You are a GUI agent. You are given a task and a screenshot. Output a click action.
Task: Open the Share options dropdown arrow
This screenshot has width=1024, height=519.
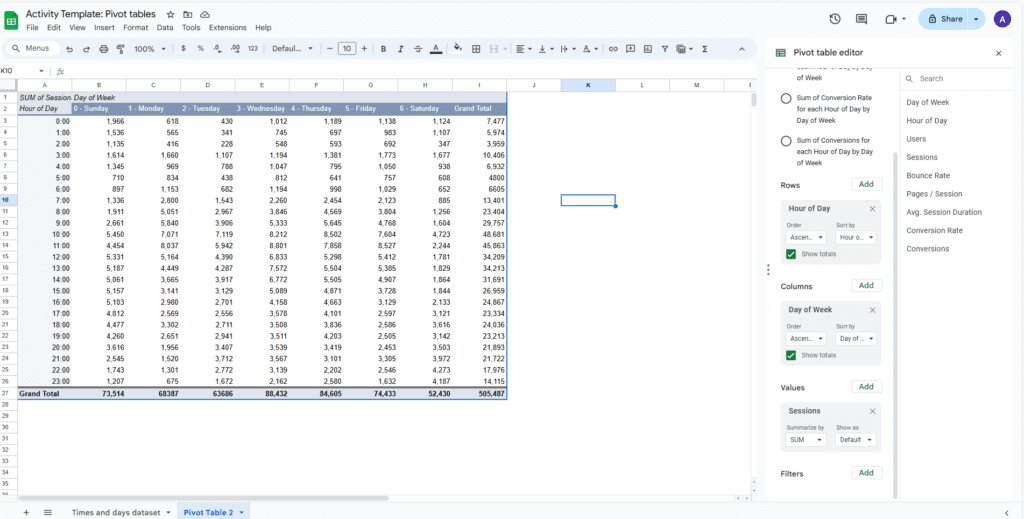point(976,19)
